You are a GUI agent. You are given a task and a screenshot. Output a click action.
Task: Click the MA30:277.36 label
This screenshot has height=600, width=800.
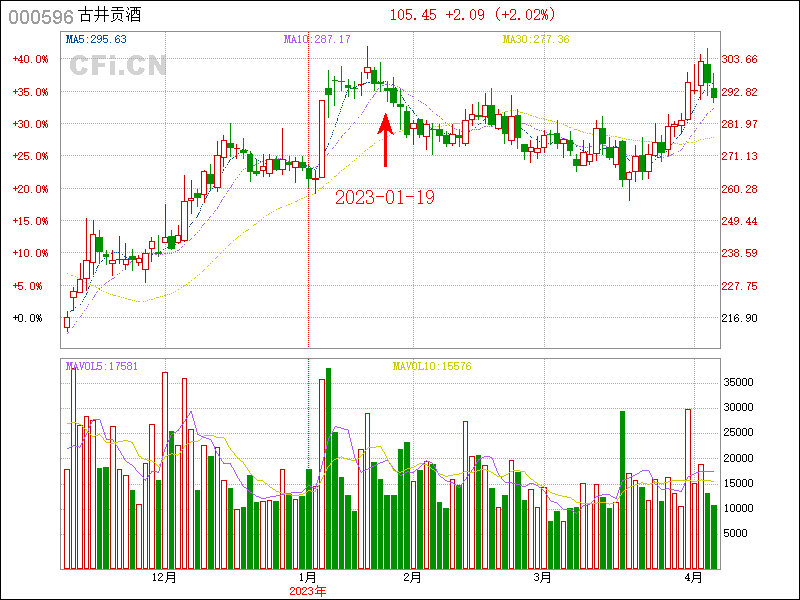[536, 39]
